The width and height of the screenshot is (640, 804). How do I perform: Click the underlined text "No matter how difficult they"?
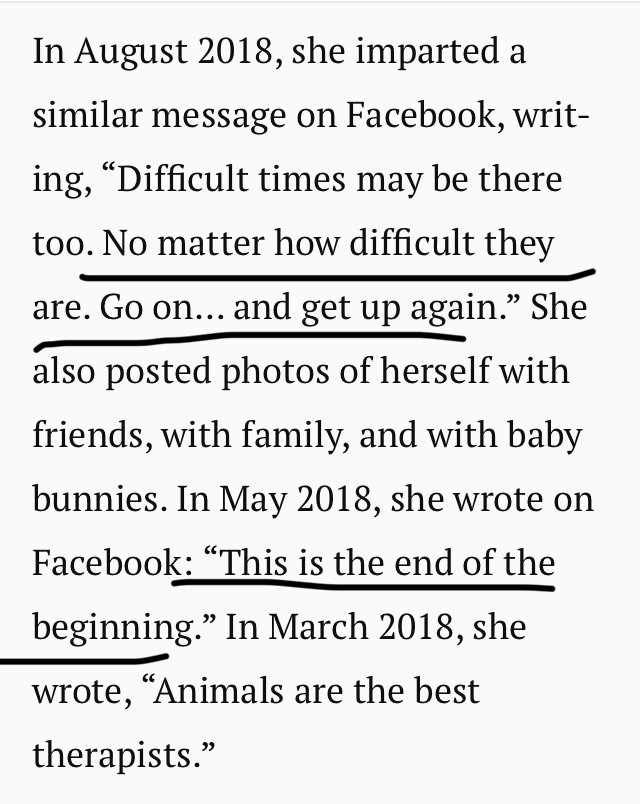point(329,242)
